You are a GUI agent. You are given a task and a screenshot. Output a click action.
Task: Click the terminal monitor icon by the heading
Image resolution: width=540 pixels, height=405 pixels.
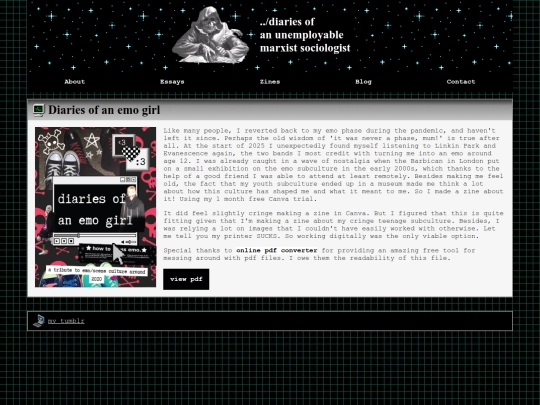pyautogui.click(x=39, y=110)
